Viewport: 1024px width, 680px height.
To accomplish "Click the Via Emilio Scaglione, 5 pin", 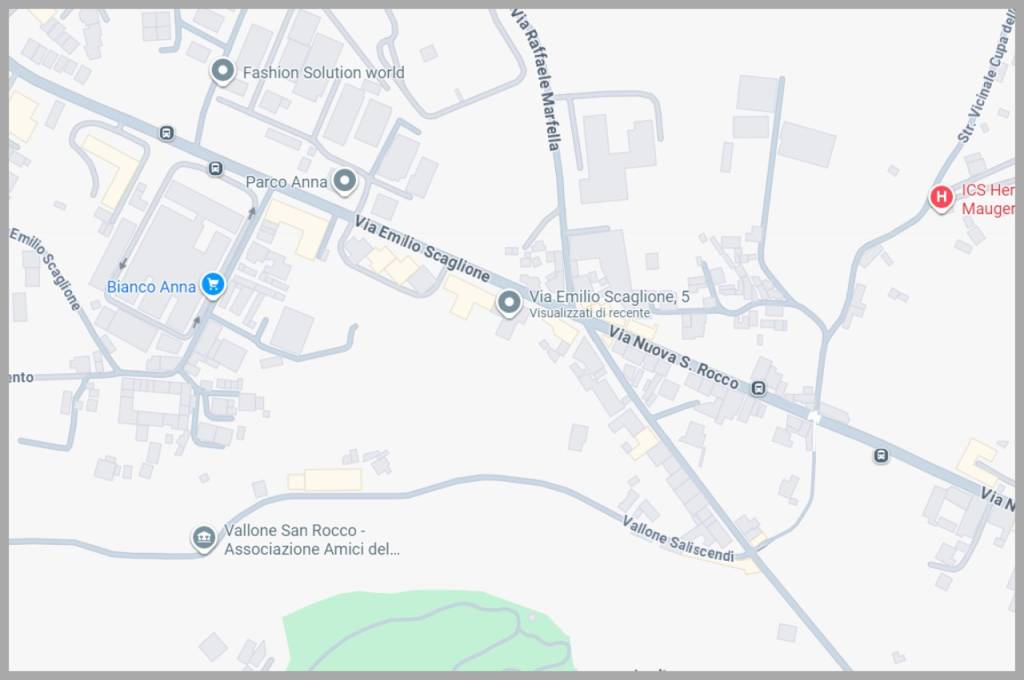I will 509,304.
